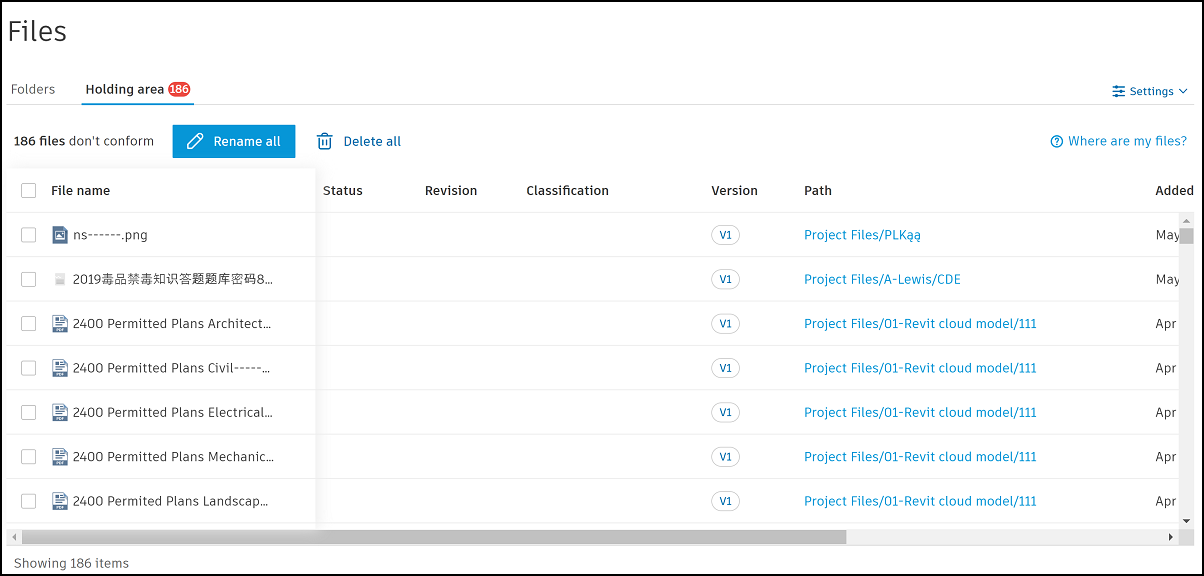The width and height of the screenshot is (1204, 576).
Task: Click the PNG image file icon
Action: [x=60, y=235]
